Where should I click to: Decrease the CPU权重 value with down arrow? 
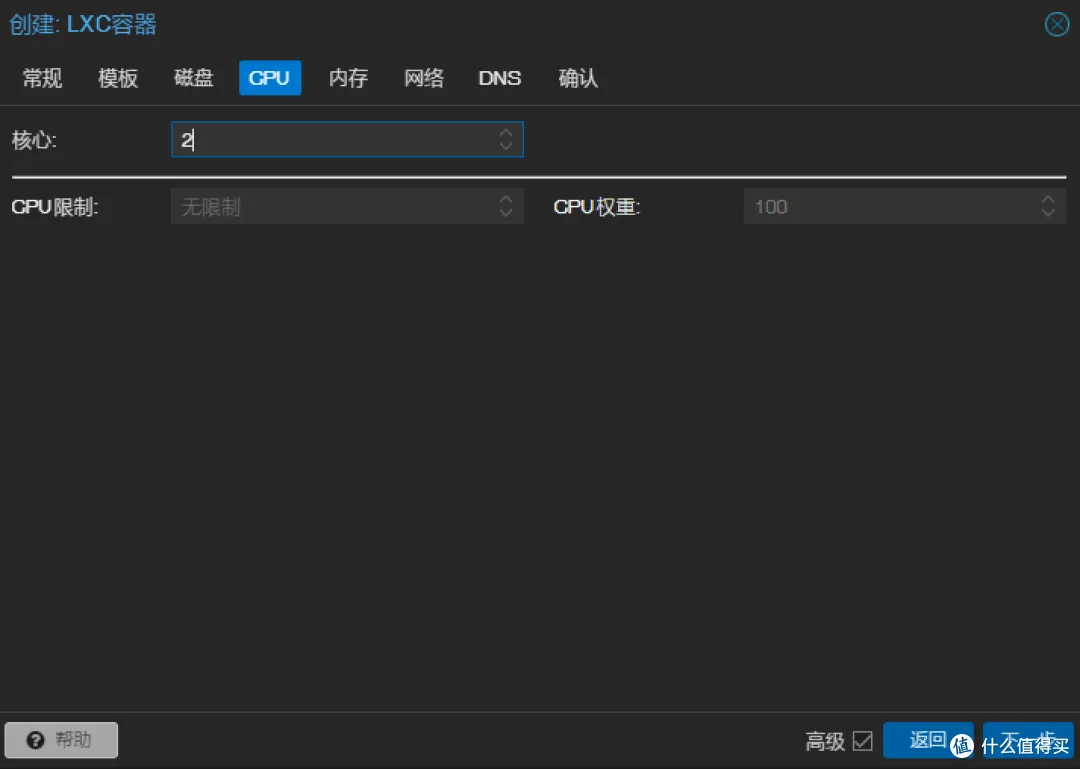tap(1048, 213)
